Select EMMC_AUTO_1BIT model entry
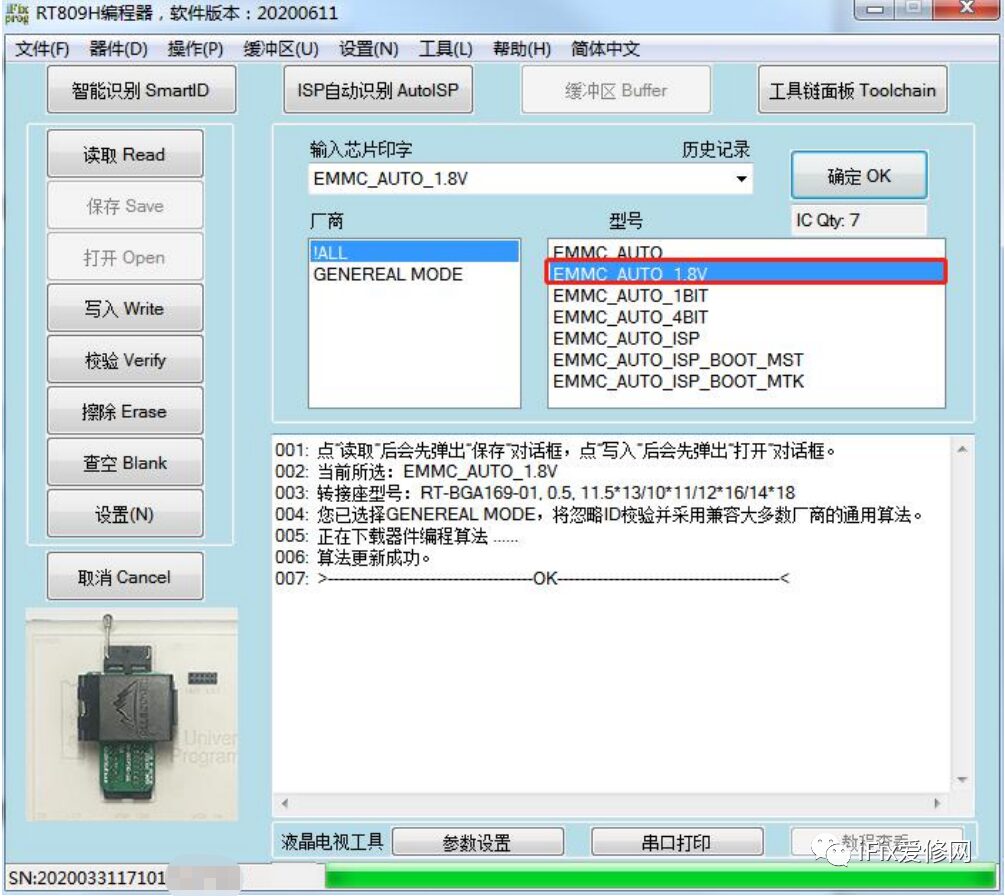 point(746,295)
